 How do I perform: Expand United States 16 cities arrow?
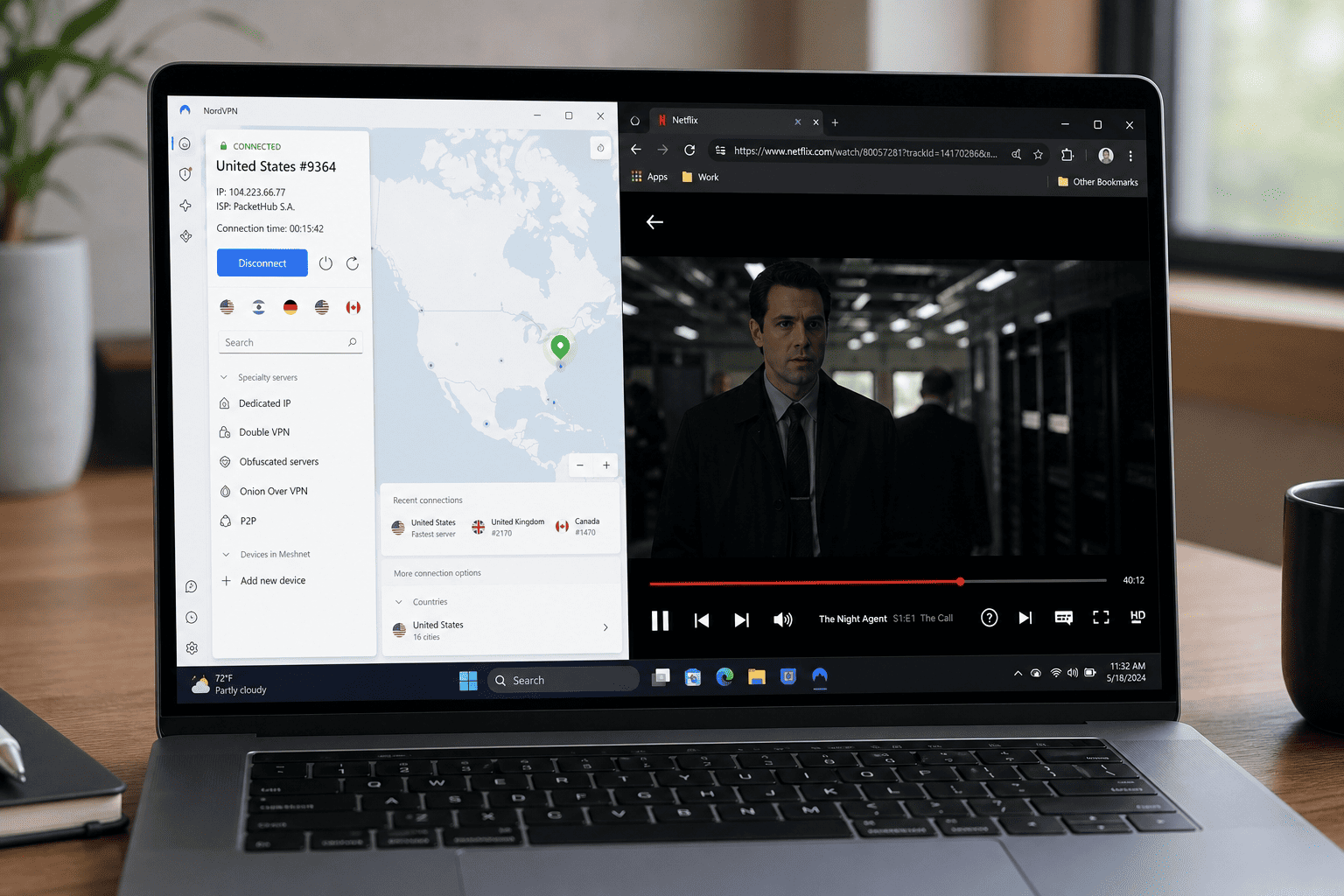[605, 628]
